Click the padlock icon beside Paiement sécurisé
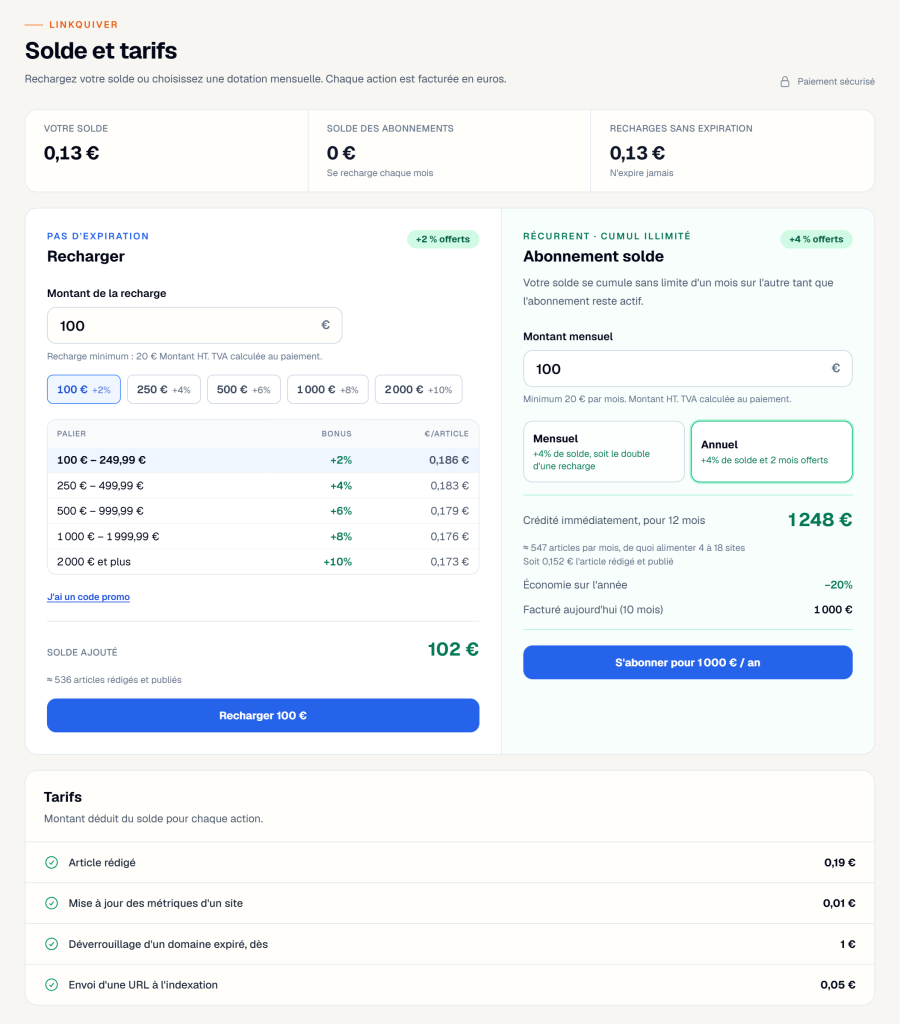Image resolution: width=900 pixels, height=1024 pixels. (x=784, y=82)
